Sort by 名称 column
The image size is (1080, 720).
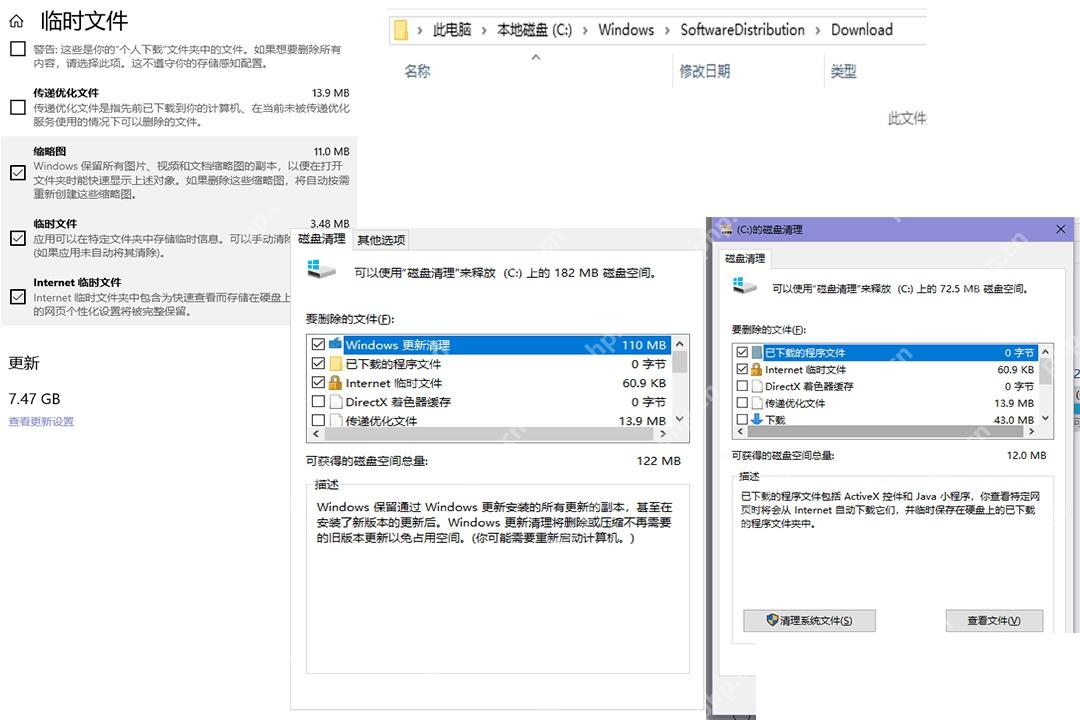point(417,71)
